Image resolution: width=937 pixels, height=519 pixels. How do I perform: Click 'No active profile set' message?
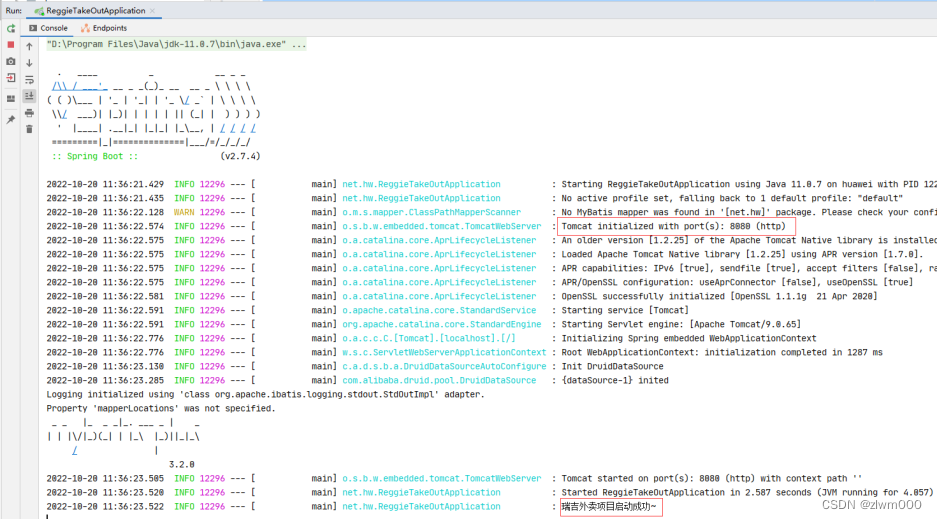[x=732, y=198]
